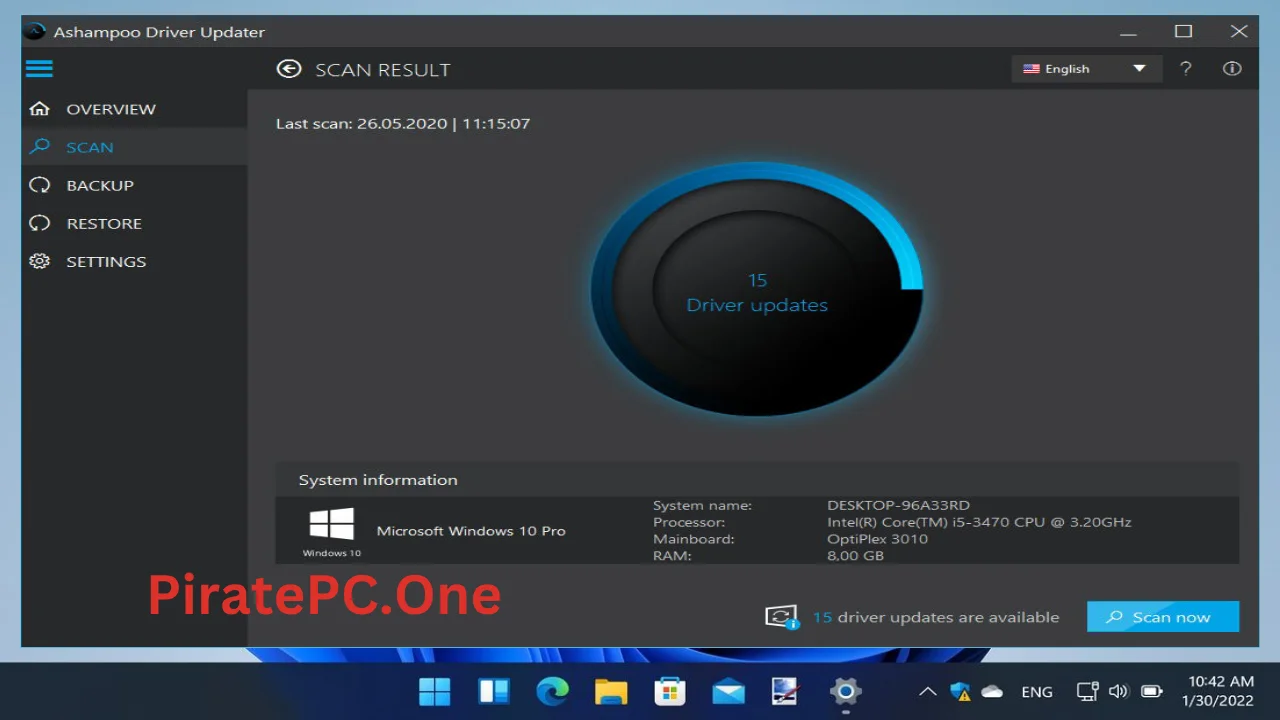Click the OneDrive cloud tray icon

[x=992, y=691]
